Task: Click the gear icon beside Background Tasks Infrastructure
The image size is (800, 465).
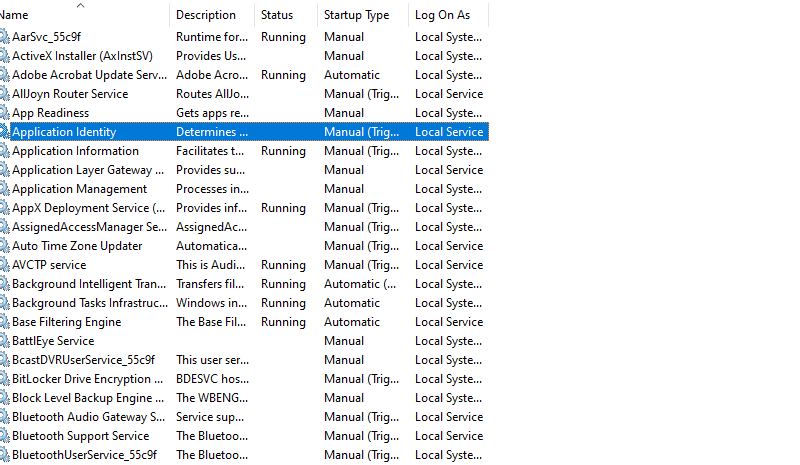Action: pyautogui.click(x=4, y=303)
